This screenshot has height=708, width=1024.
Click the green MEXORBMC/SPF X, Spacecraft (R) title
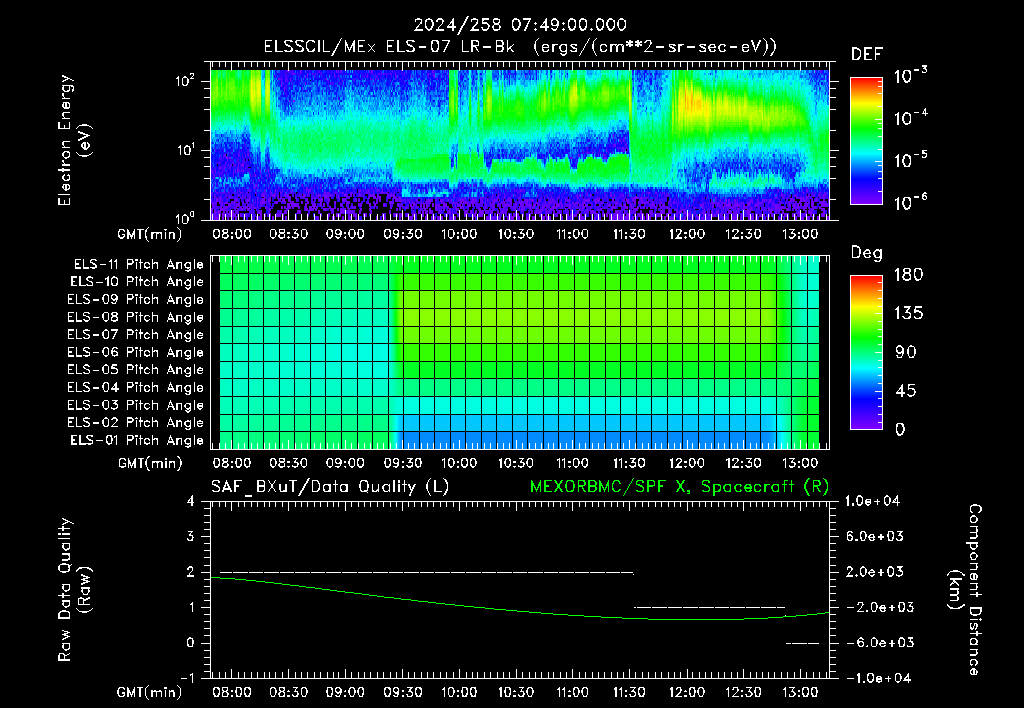tap(679, 487)
